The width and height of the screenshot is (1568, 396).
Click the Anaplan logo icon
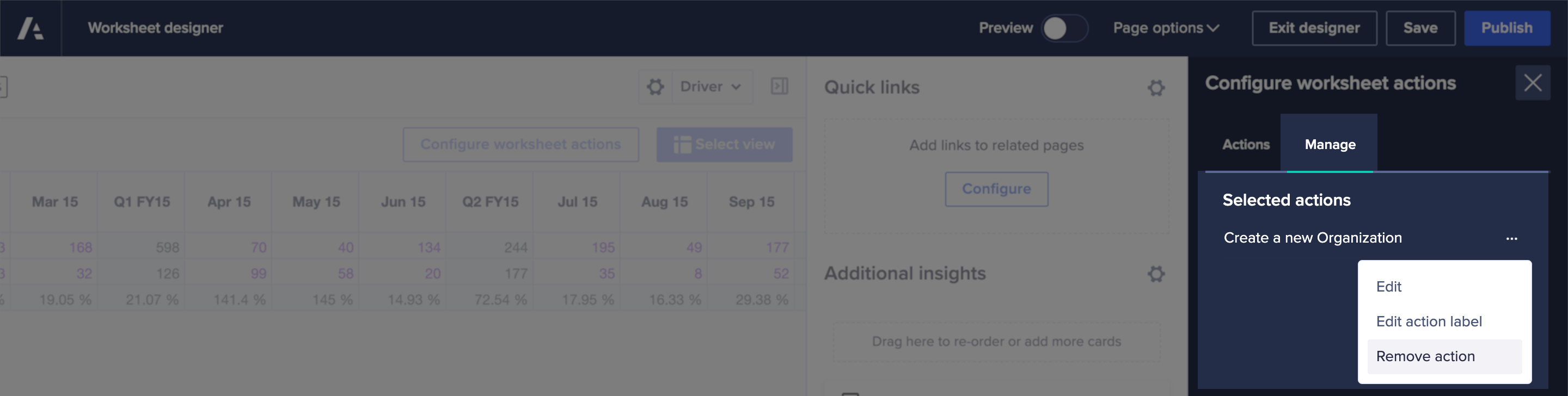pyautogui.click(x=30, y=28)
